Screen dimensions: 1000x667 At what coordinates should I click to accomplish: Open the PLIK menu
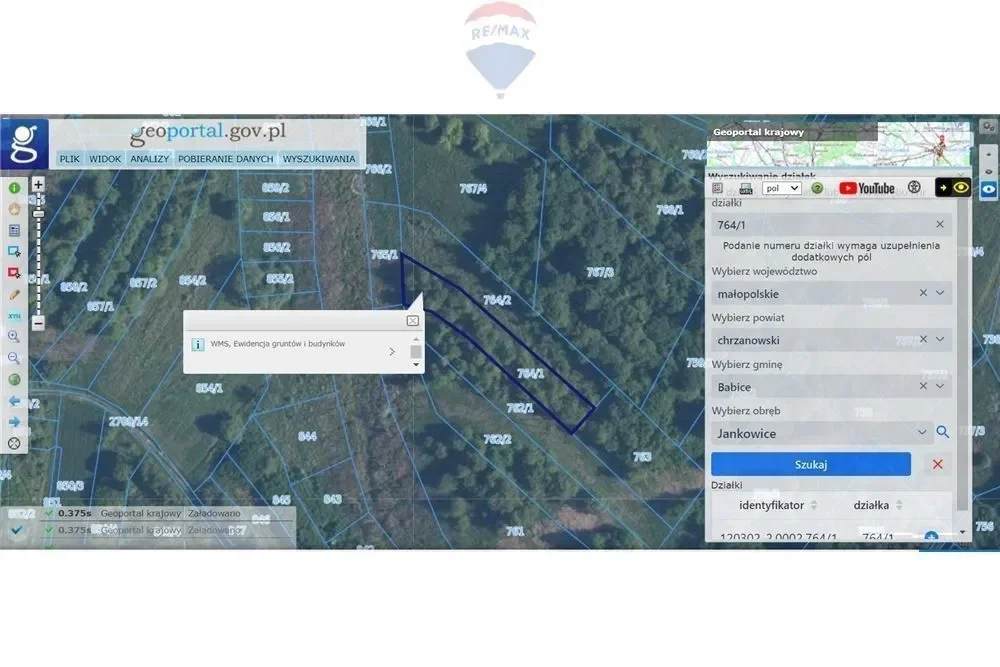(69, 159)
